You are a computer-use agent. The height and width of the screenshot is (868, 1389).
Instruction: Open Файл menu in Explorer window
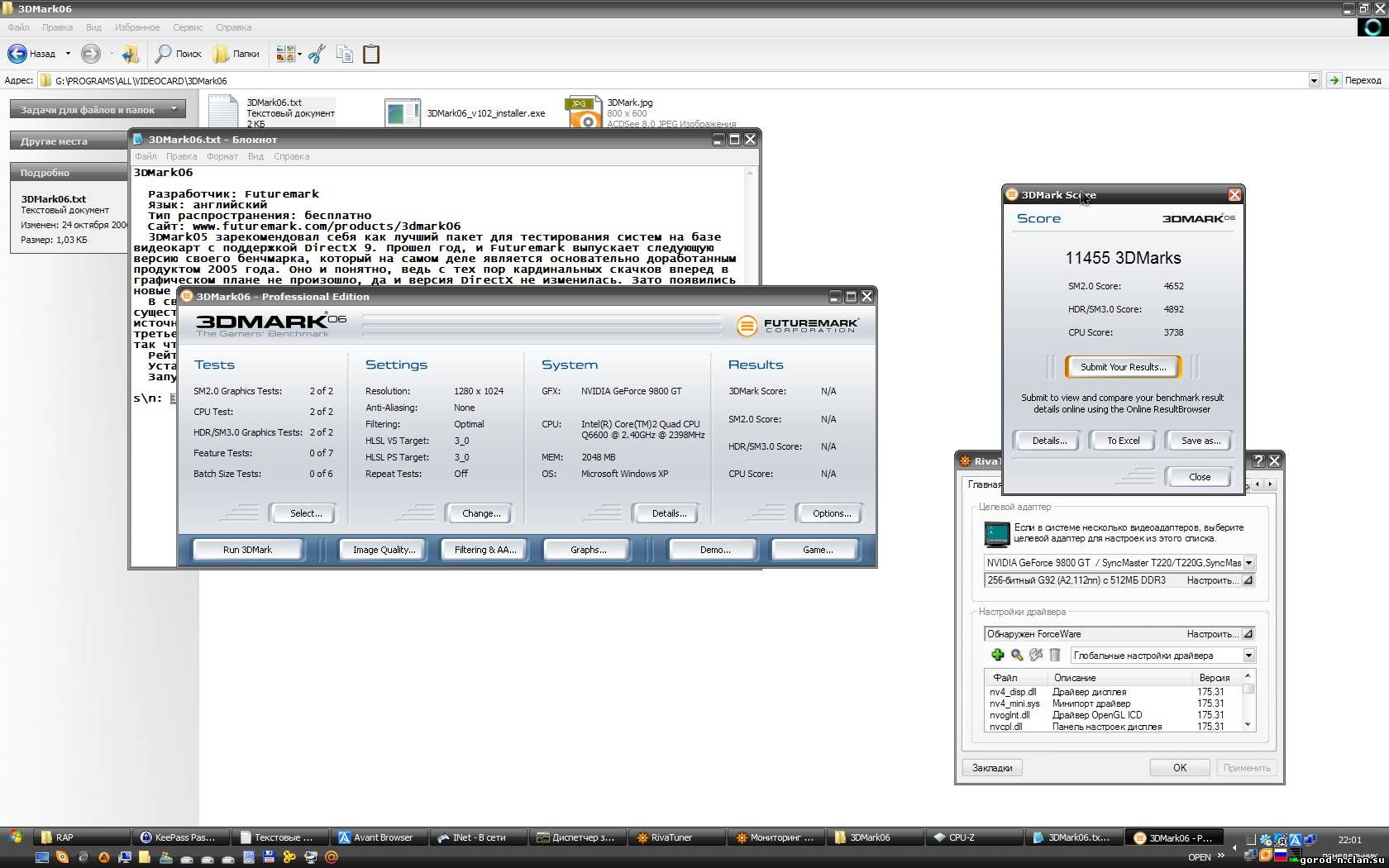tap(18, 27)
